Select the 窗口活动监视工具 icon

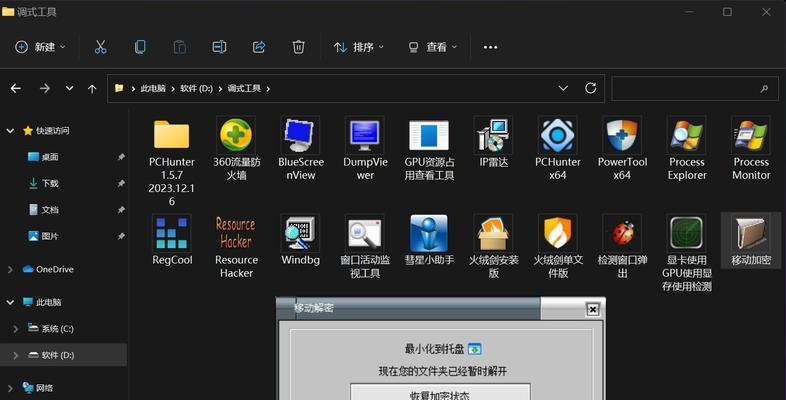pos(365,233)
